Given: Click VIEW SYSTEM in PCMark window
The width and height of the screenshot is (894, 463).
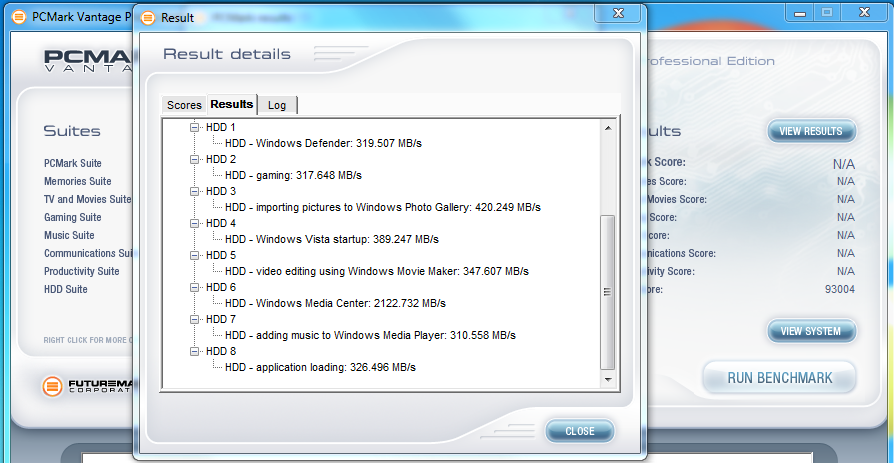Looking at the screenshot, I should (x=811, y=331).
